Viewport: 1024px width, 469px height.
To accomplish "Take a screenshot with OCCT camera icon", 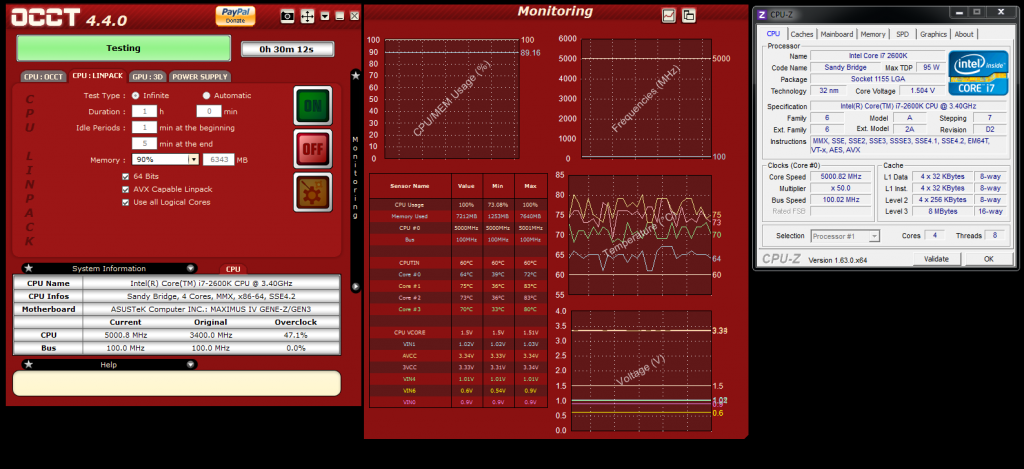I will (x=287, y=16).
